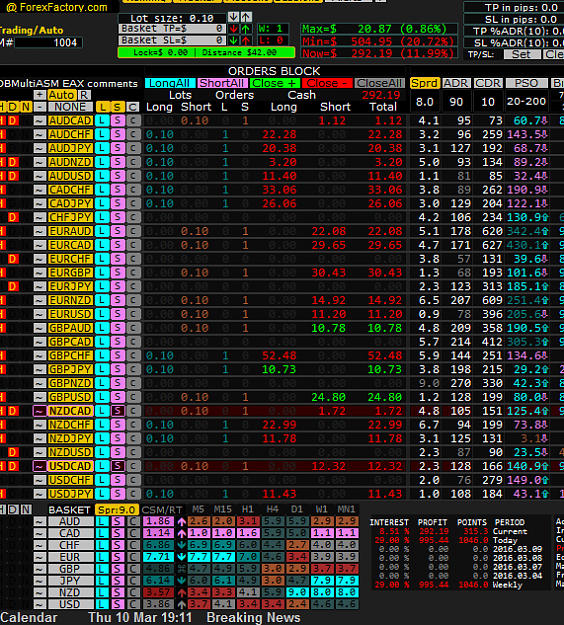Click the S (short) icon for EURGBP
Image resolution: width=564 pixels, height=625 pixels.
tap(118, 273)
